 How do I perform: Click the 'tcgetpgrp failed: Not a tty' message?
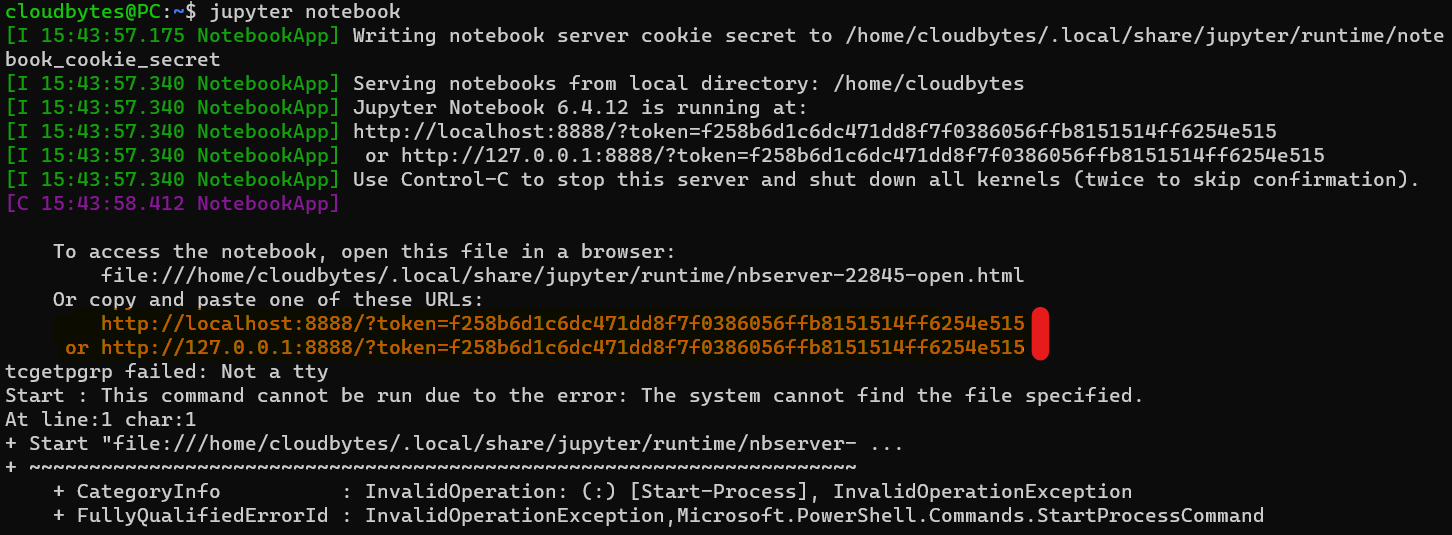tap(166, 371)
